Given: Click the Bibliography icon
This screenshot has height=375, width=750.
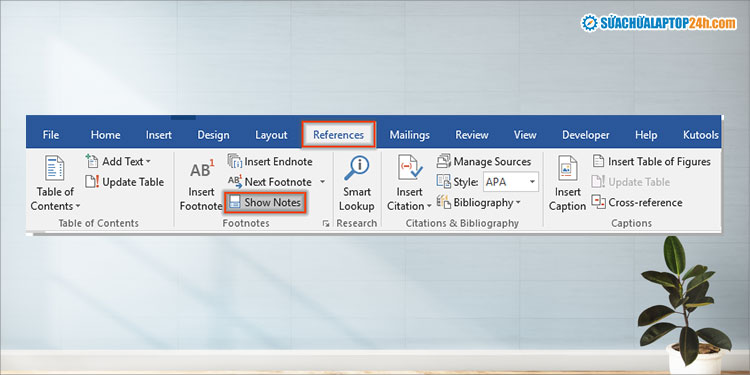Looking at the screenshot, I should coord(443,202).
